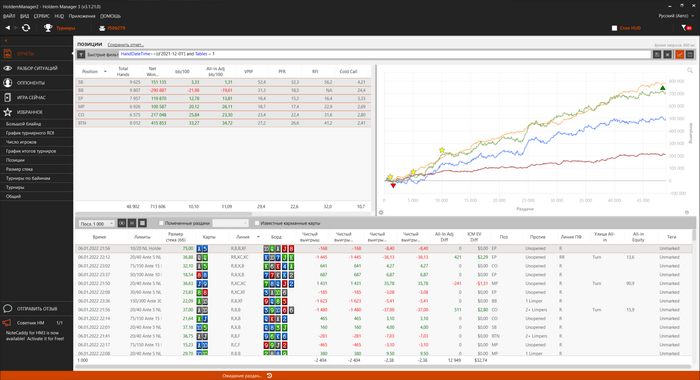The width and height of the screenshot is (700, 380).
Task: Enable Помеченные раздачи checkbox
Action: pos(161,223)
